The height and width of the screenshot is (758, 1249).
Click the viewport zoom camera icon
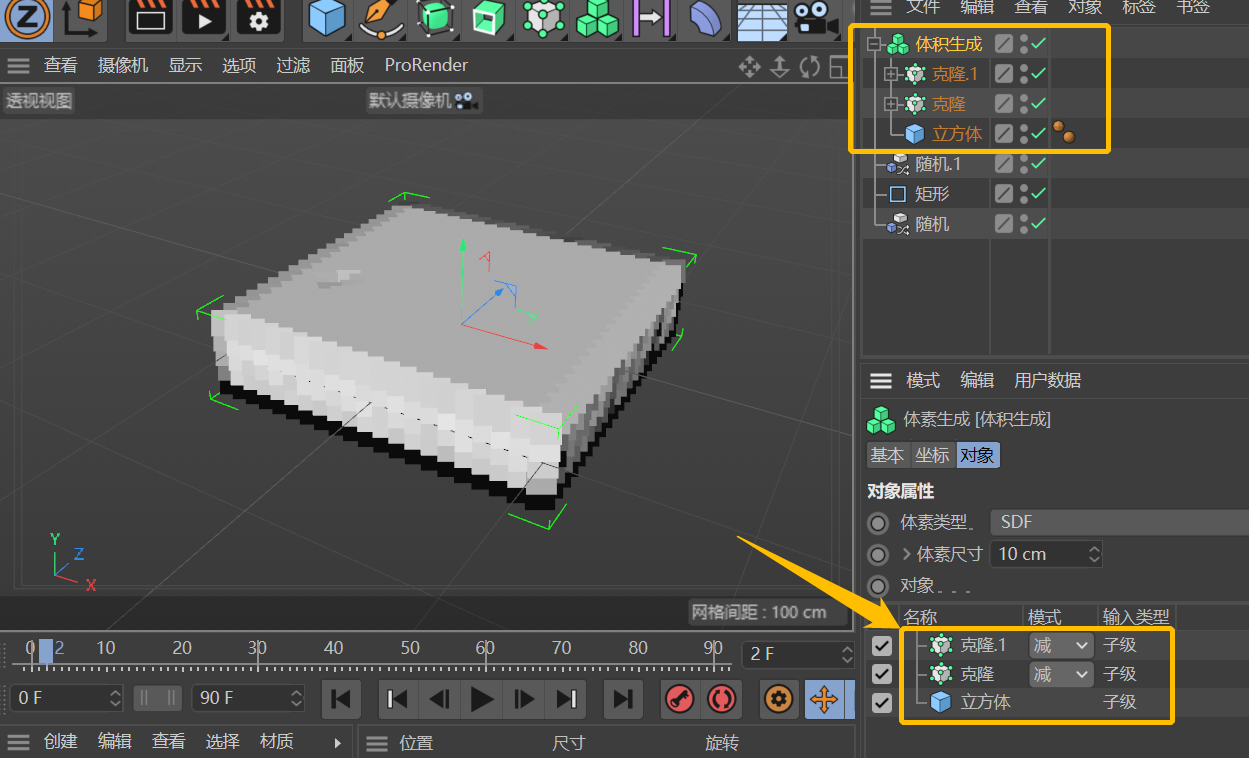click(x=780, y=67)
